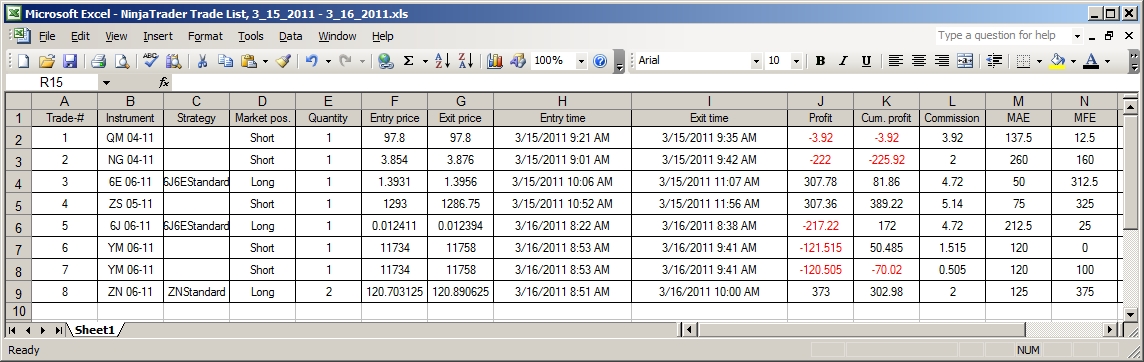Click the Select All corner button

click(x=18, y=101)
